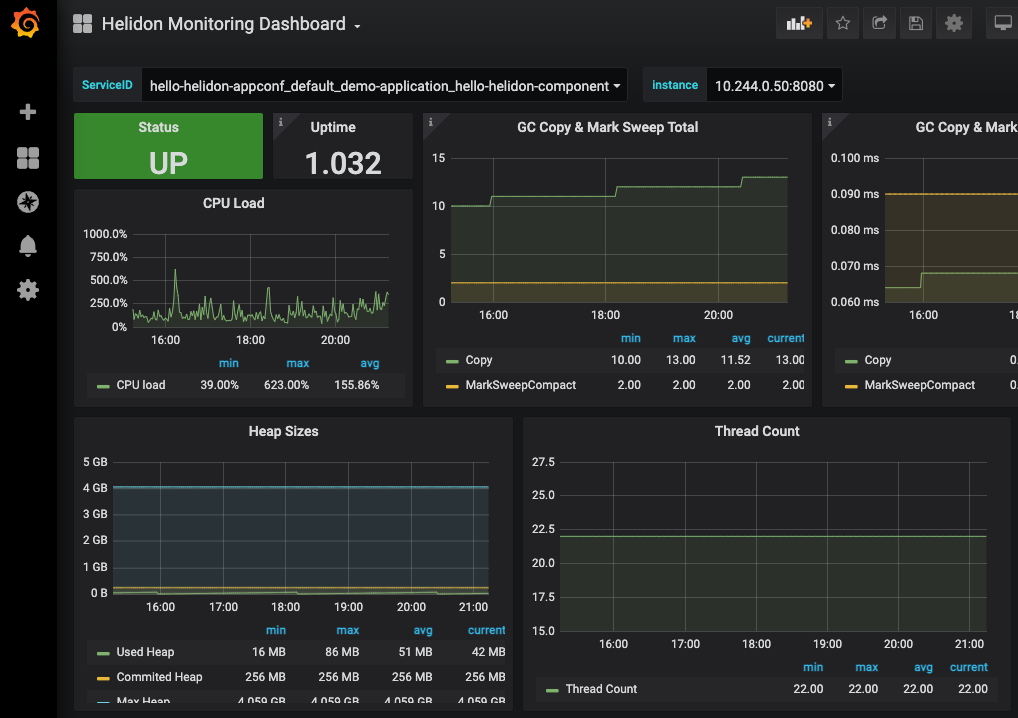Click the green Thread Count color swatch
1018x718 pixels.
pyautogui.click(x=552, y=690)
